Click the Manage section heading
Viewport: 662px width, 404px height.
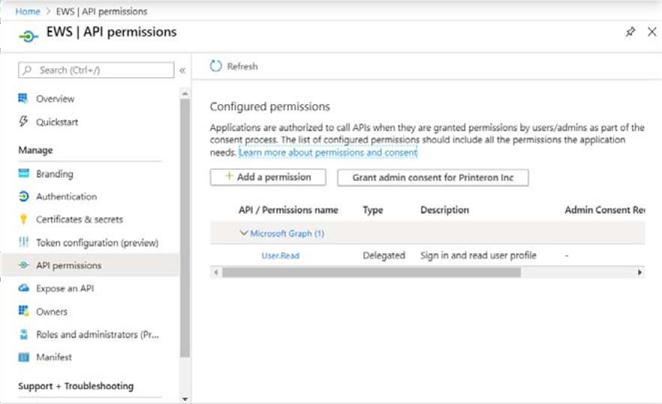coord(35,150)
